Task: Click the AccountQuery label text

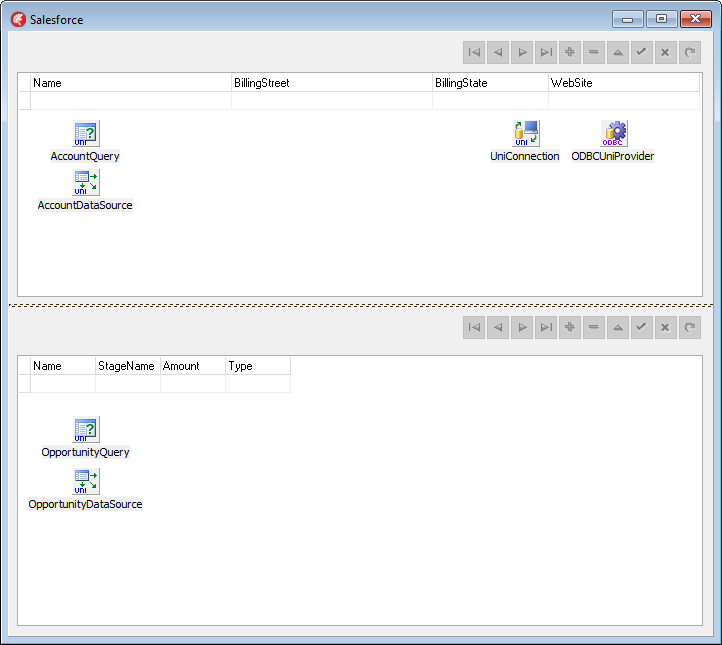Action: click(x=85, y=156)
